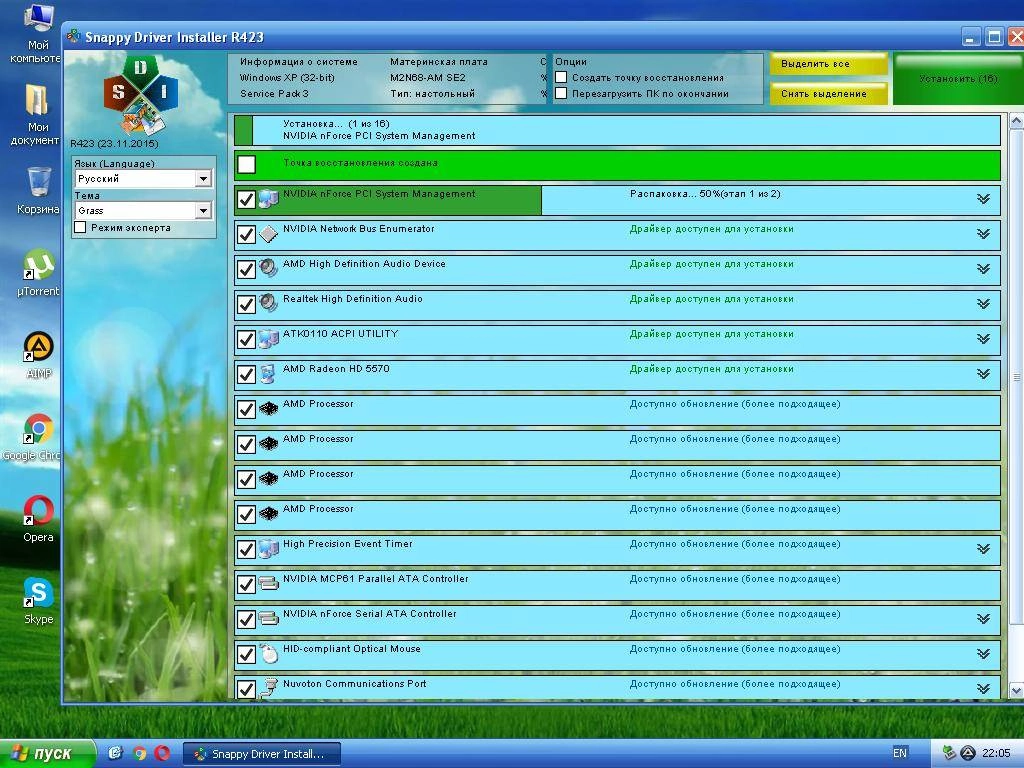This screenshot has width=1024, height=768.
Task: Click the clock showing 22:05
Action: (995, 753)
